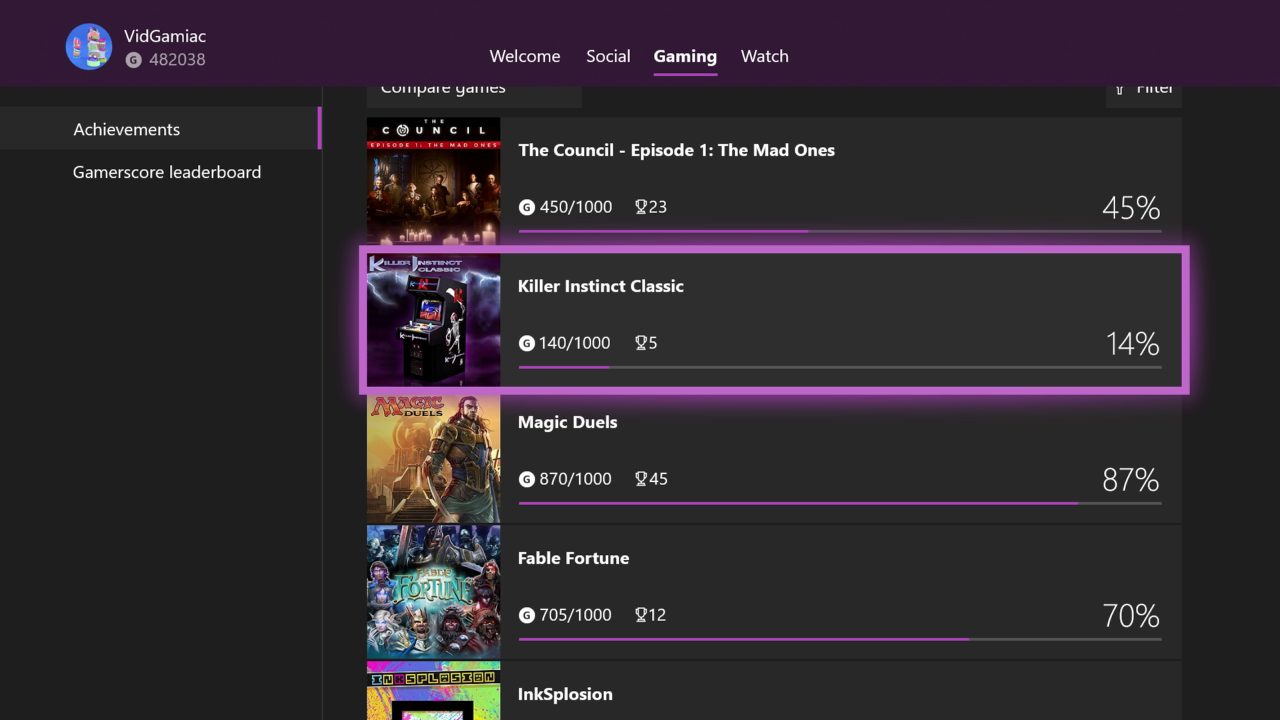Select the Gaming tab
This screenshot has height=720, width=1280.
[x=685, y=57]
